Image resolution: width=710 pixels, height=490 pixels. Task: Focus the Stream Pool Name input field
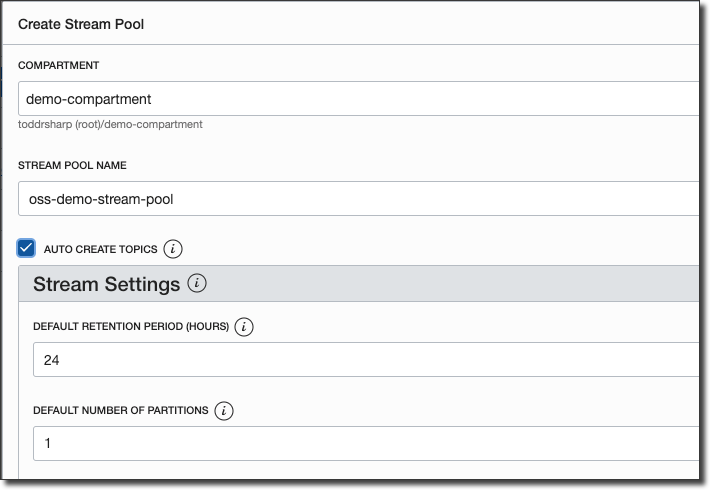pyautogui.click(x=360, y=198)
